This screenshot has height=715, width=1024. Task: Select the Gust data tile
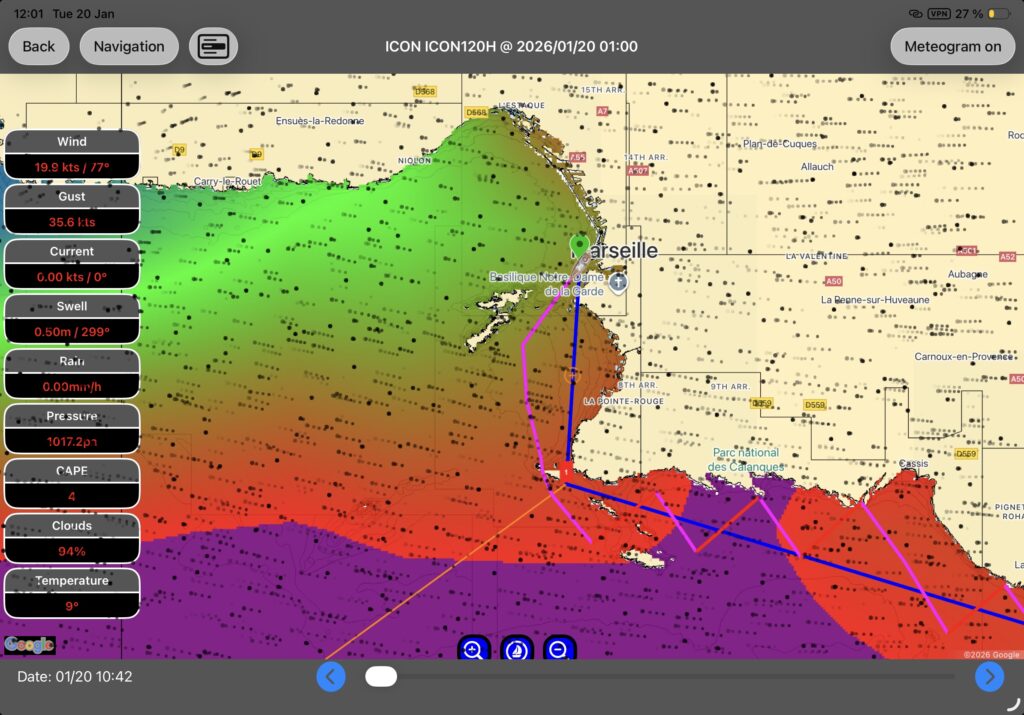(x=72, y=210)
